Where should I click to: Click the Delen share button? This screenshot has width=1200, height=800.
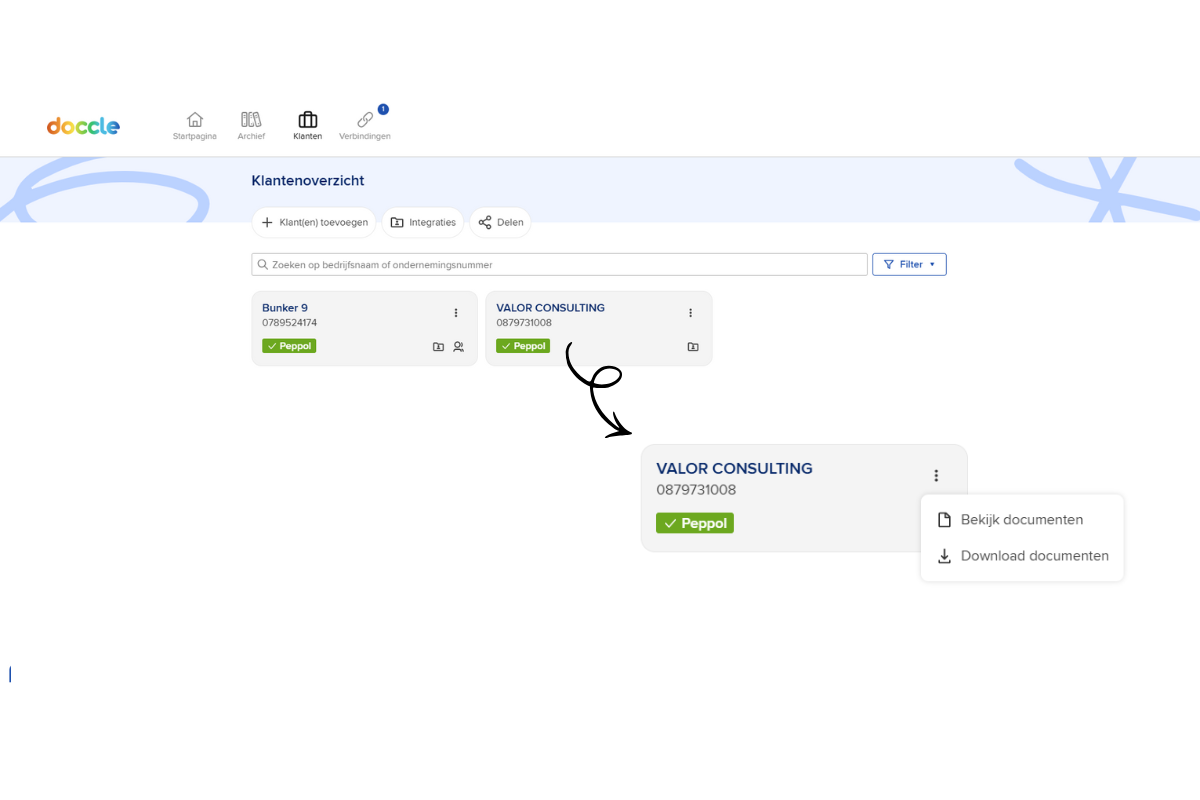click(500, 222)
